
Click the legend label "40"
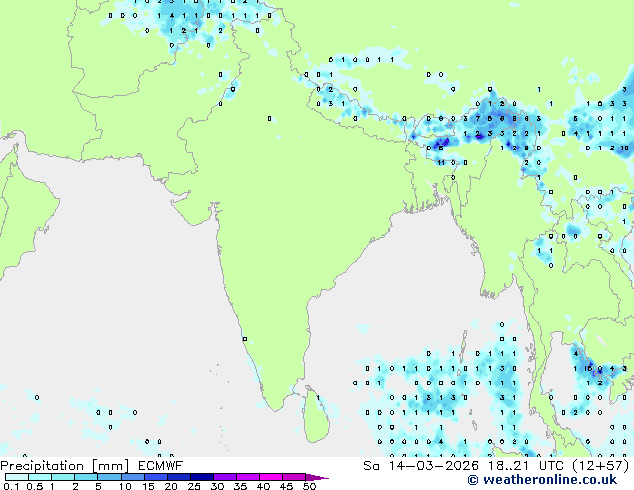coord(263,486)
